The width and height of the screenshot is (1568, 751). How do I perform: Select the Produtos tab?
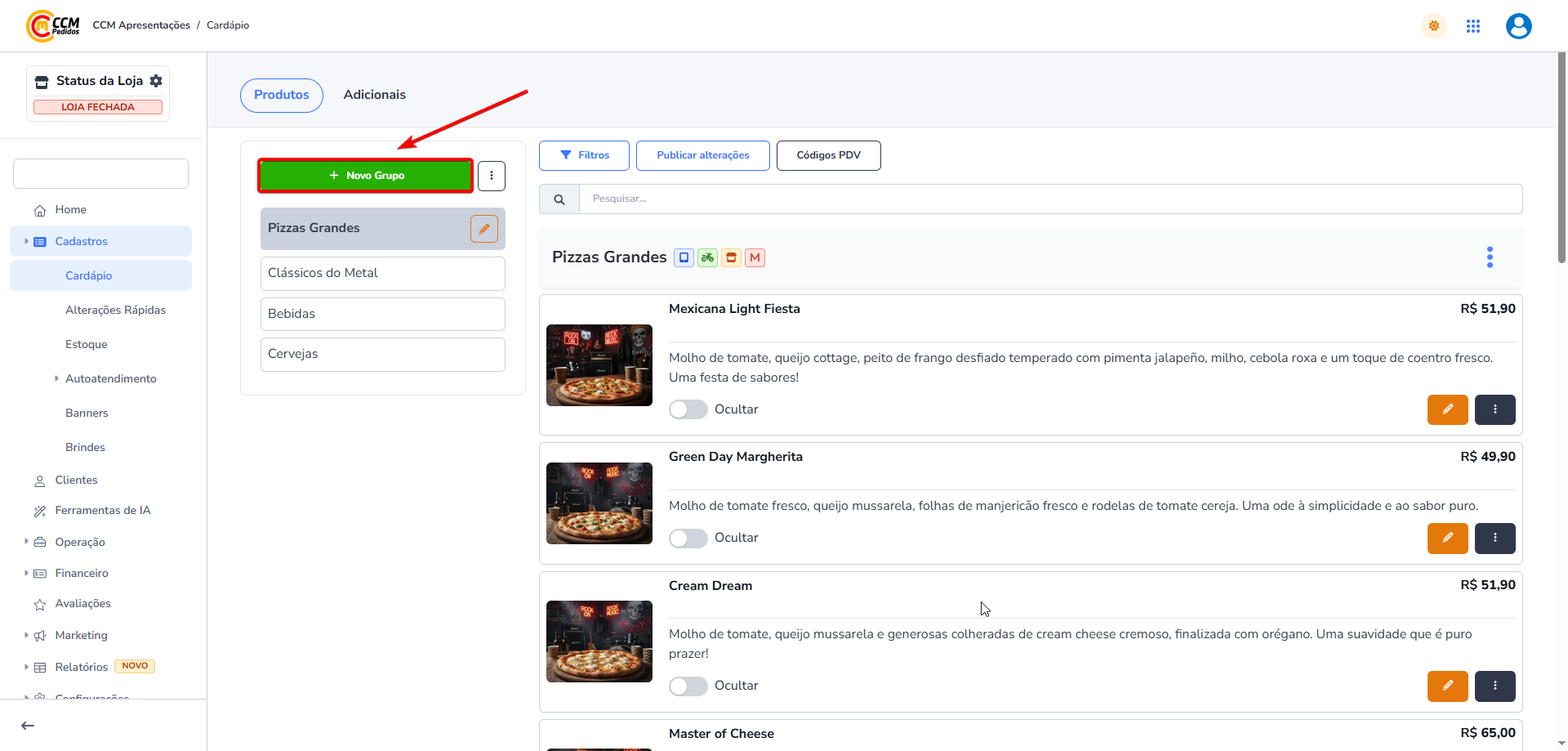point(281,95)
